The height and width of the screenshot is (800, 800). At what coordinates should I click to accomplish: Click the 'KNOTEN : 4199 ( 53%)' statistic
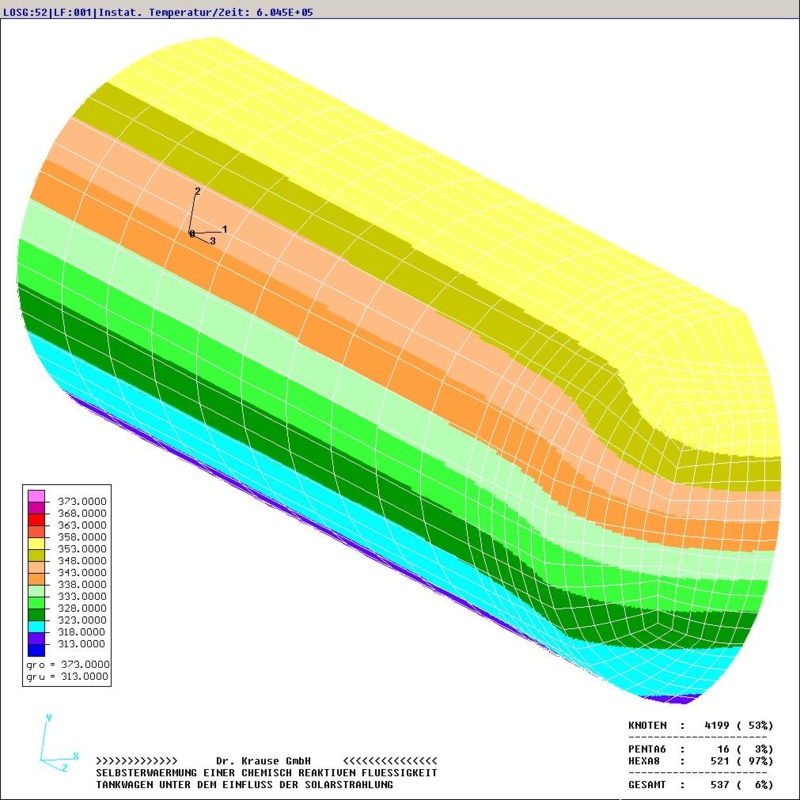click(x=701, y=725)
